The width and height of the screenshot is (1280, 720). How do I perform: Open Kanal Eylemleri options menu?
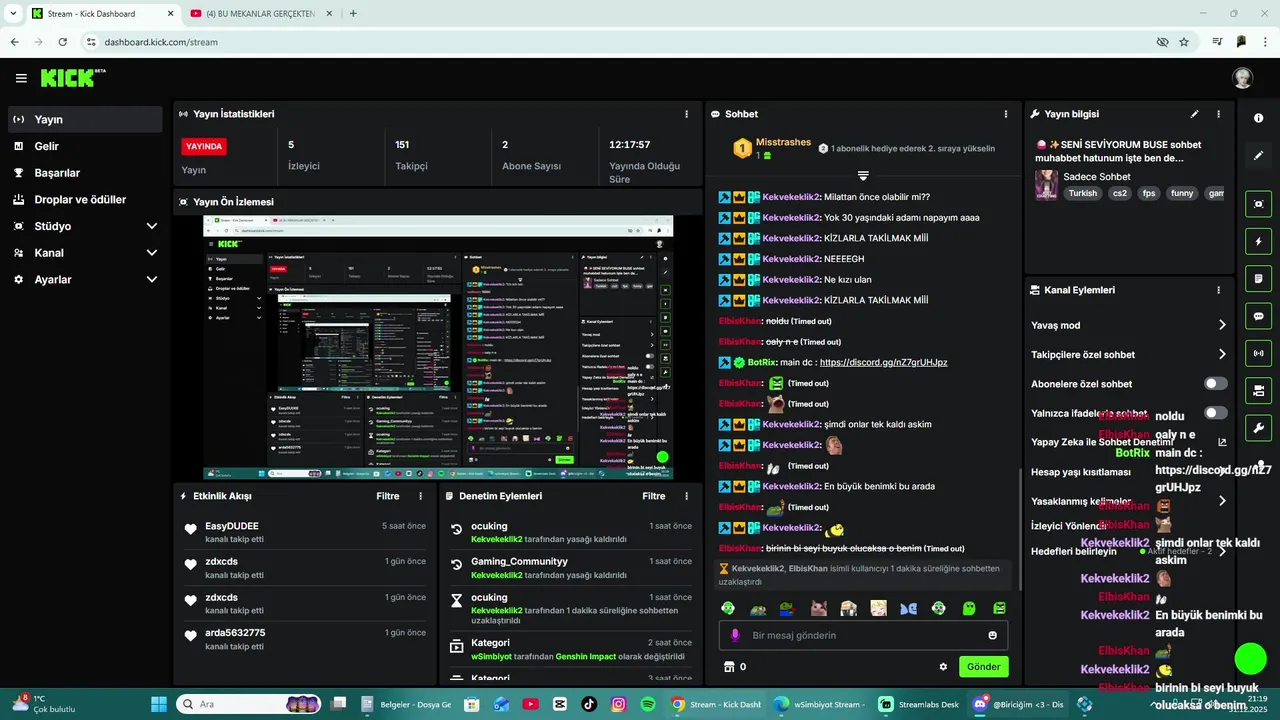[1218, 290]
